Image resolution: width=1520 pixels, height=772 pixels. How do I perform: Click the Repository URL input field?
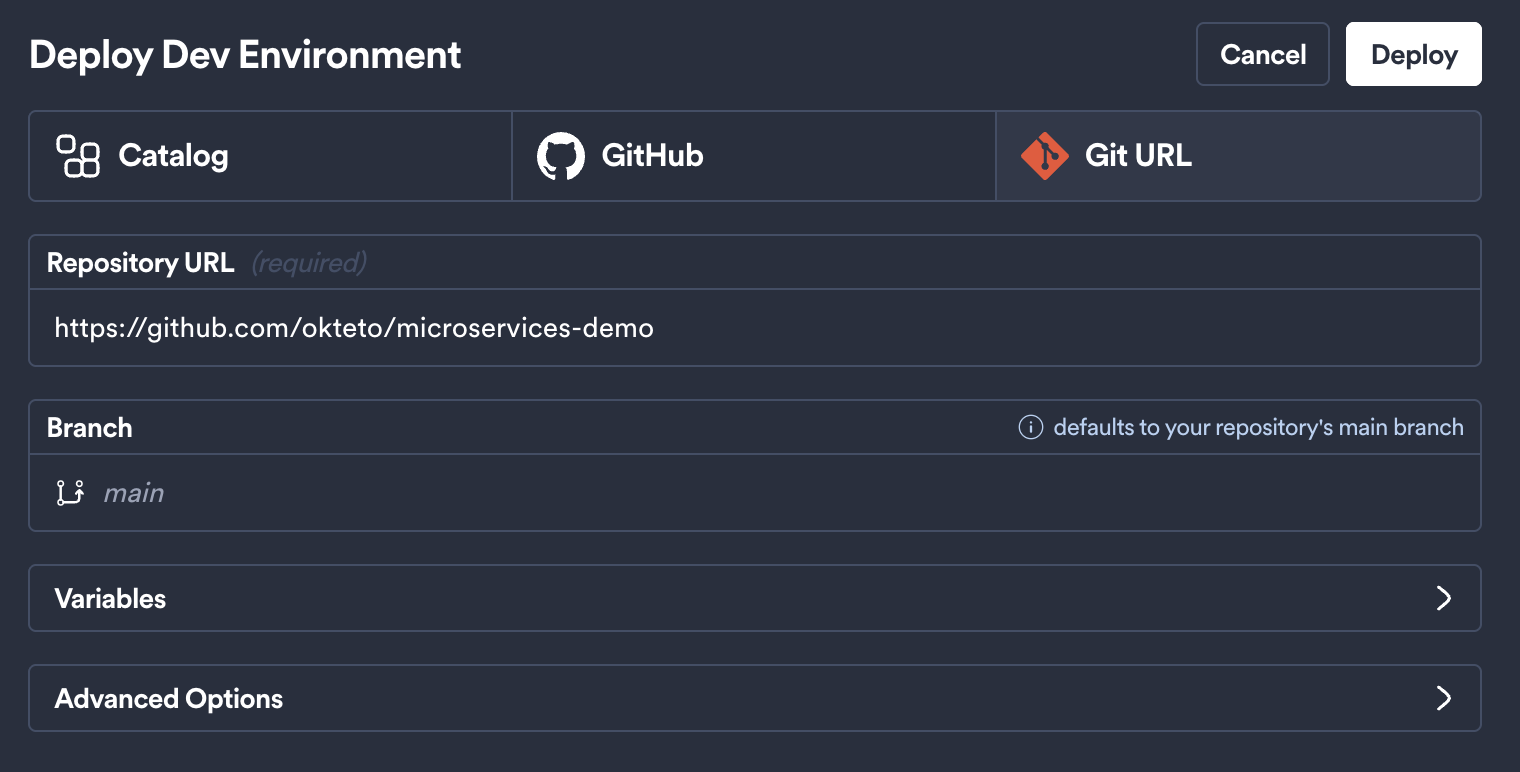[760, 328]
